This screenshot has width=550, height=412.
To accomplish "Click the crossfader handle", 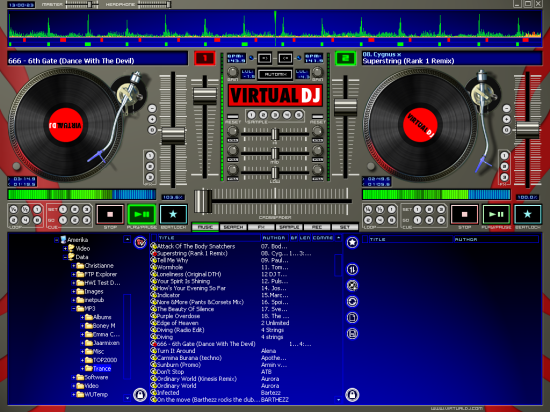I will pyautogui.click(x=203, y=201).
